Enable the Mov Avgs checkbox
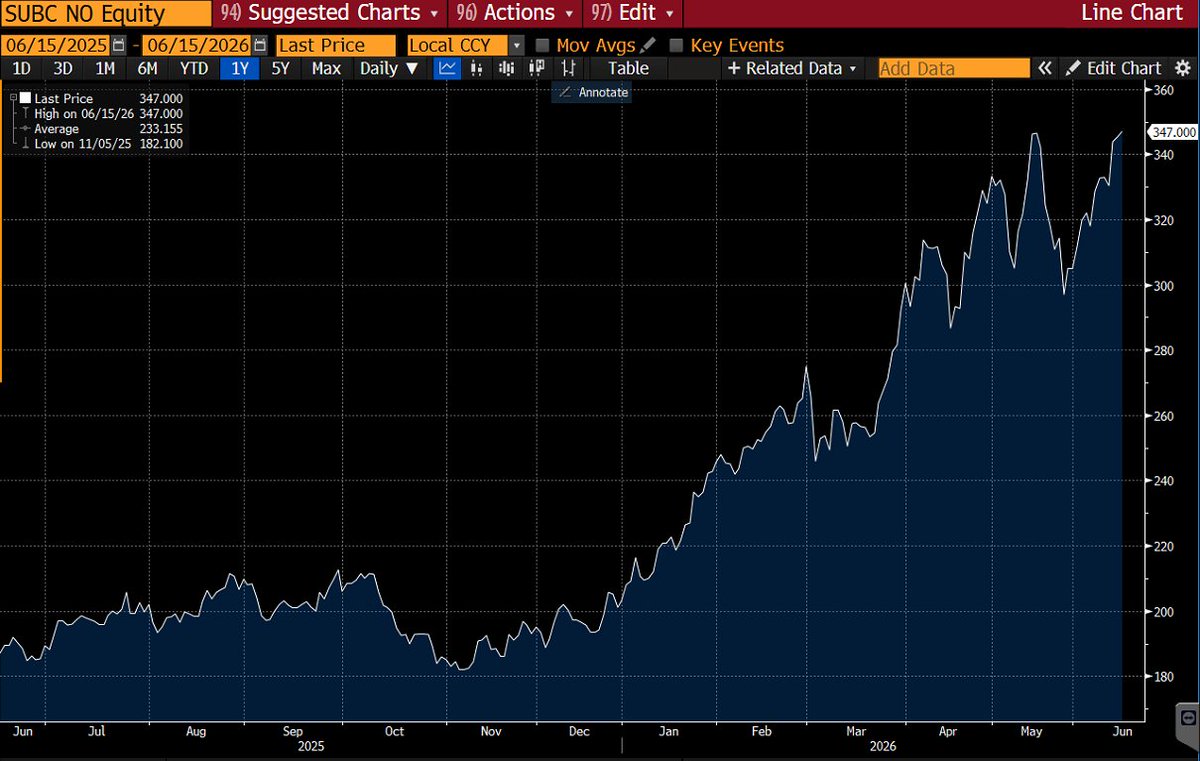 point(542,45)
